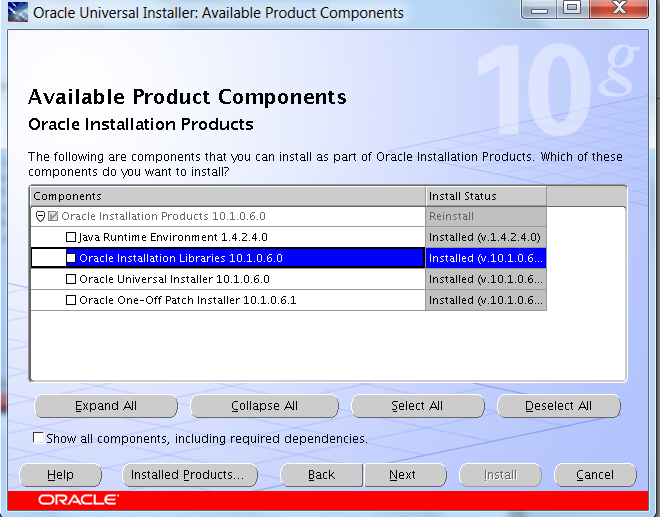Click the Deselect All button
This screenshot has width=660, height=517.
[559, 406]
